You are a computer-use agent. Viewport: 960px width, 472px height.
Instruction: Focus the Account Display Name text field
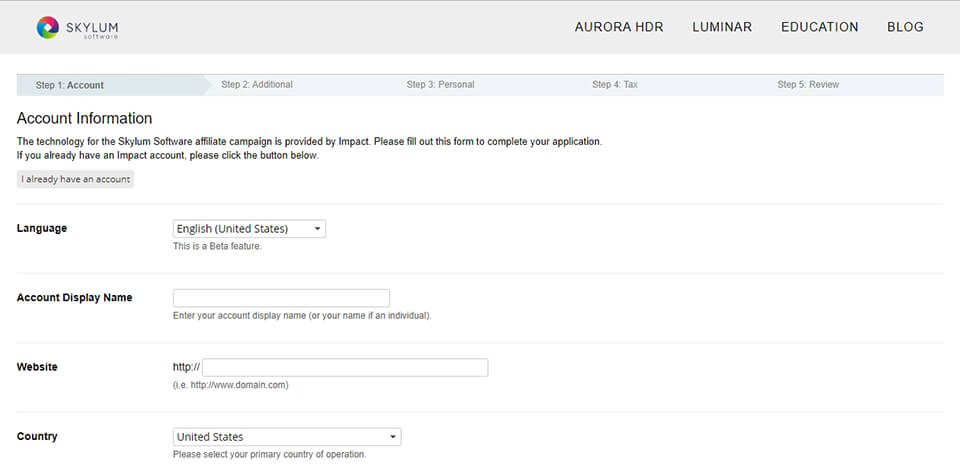tap(281, 298)
